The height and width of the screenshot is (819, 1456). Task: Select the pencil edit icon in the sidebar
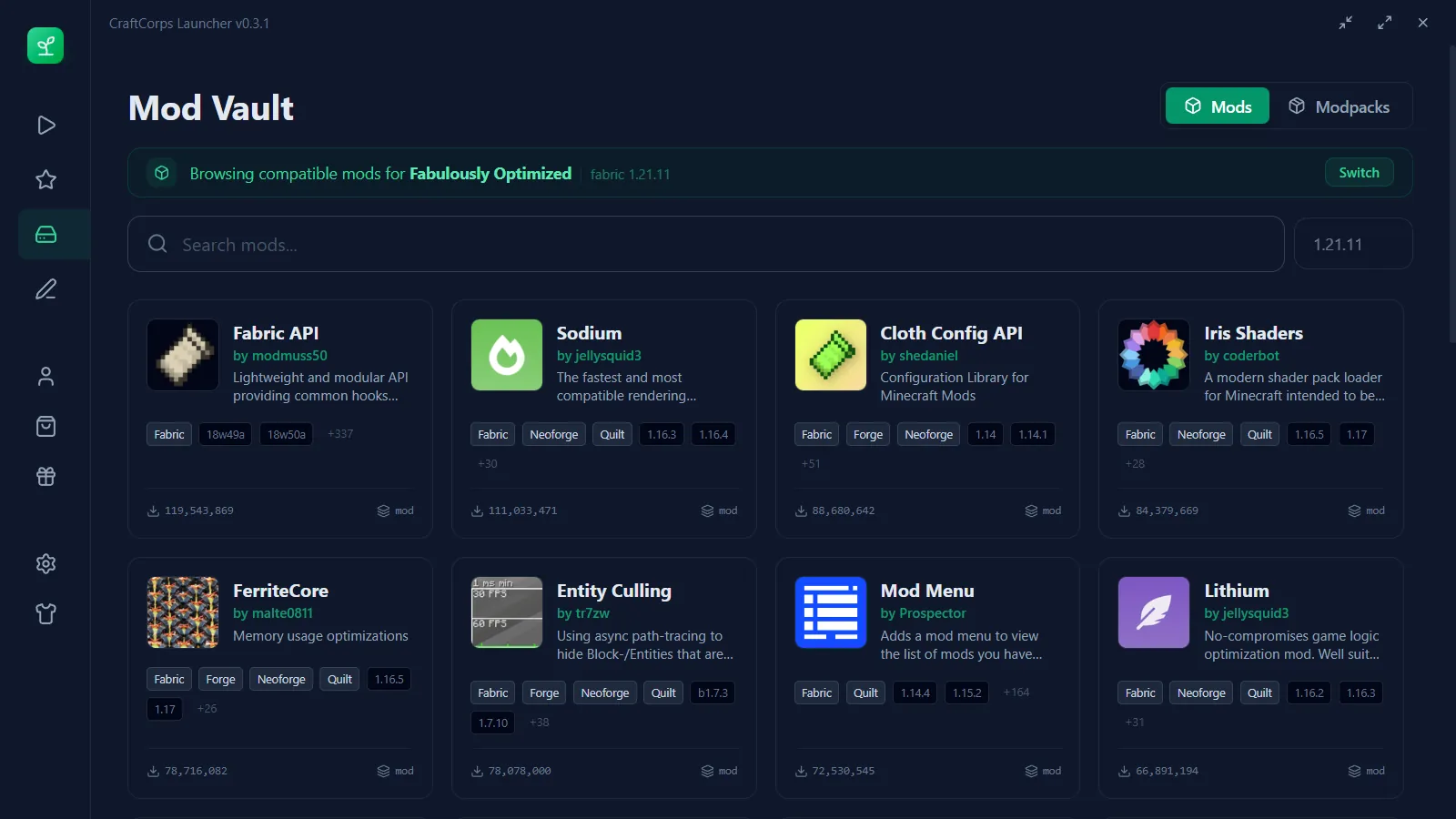(x=45, y=289)
